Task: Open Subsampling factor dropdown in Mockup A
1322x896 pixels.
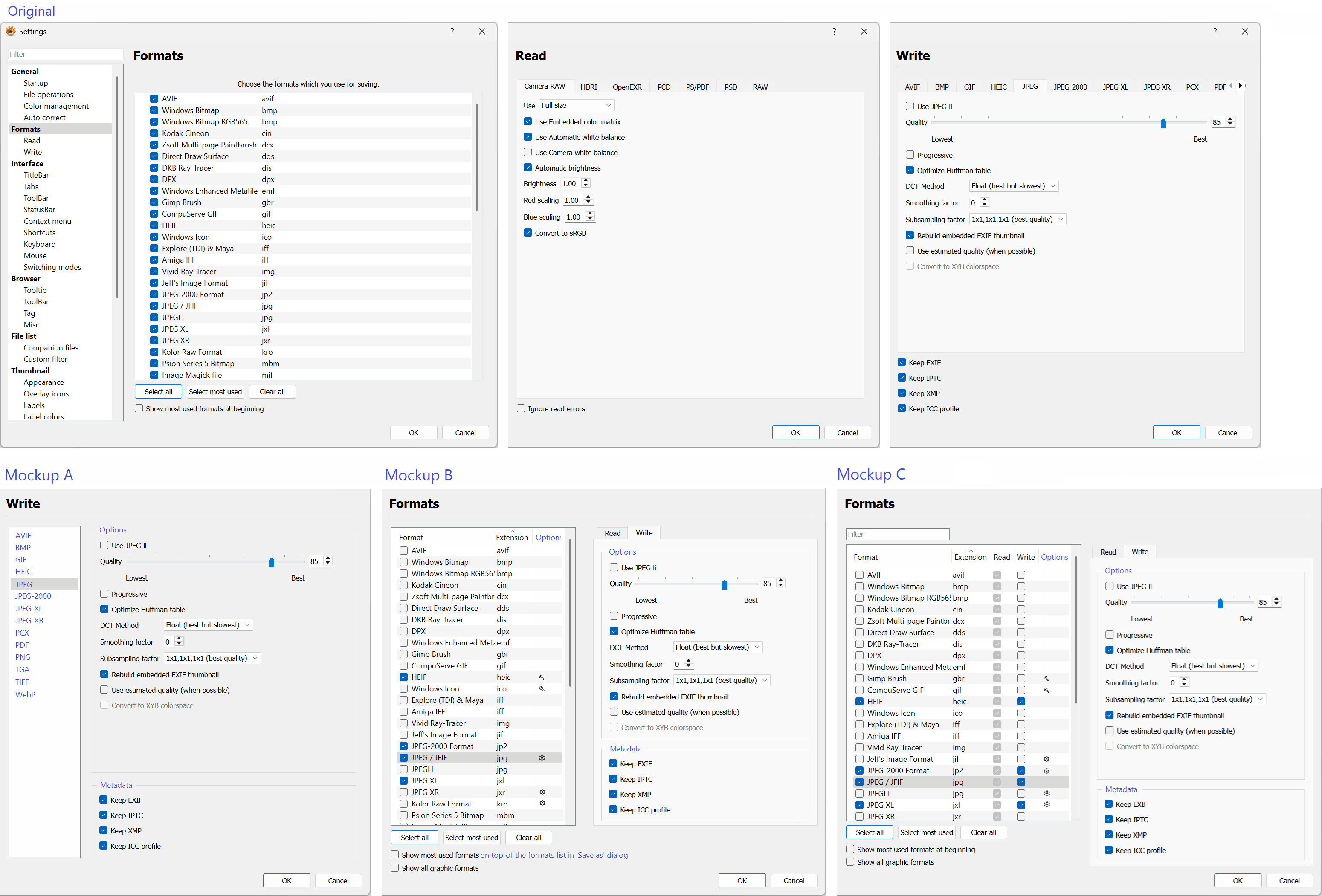Action: (x=212, y=658)
